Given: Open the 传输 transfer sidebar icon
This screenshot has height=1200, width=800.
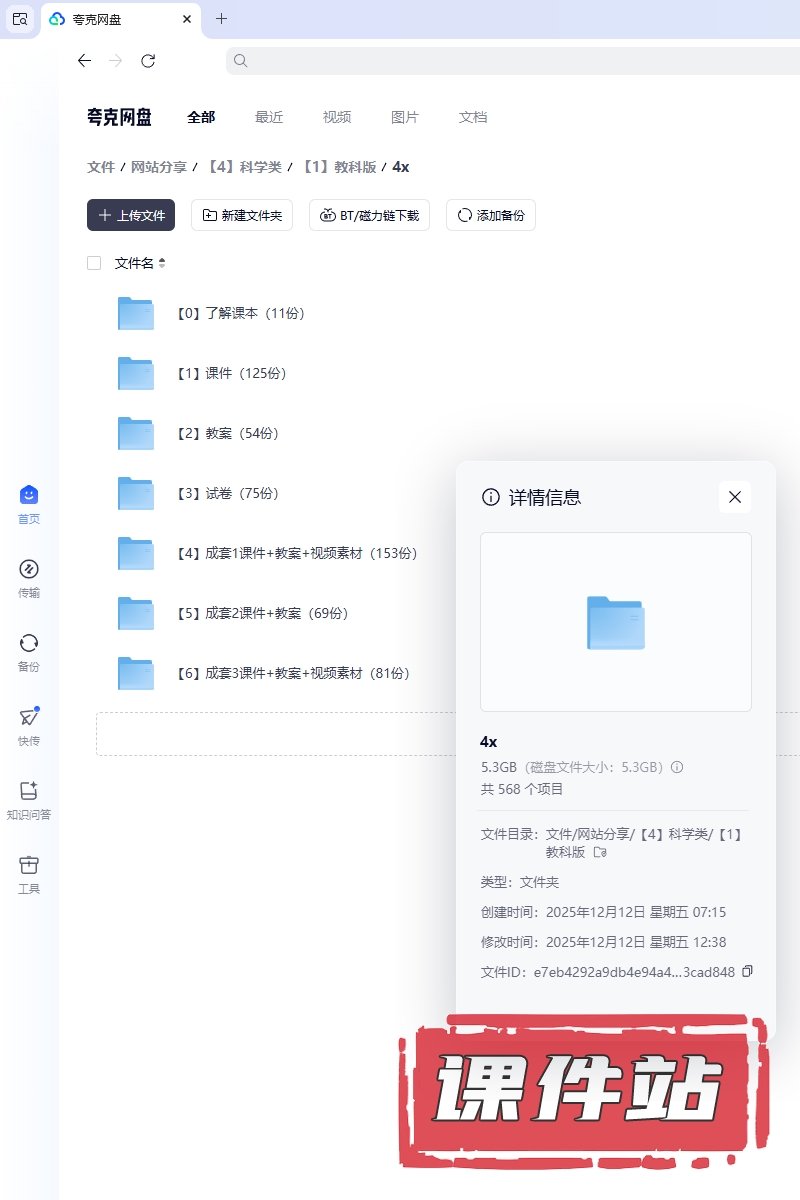Looking at the screenshot, I should click(28, 570).
